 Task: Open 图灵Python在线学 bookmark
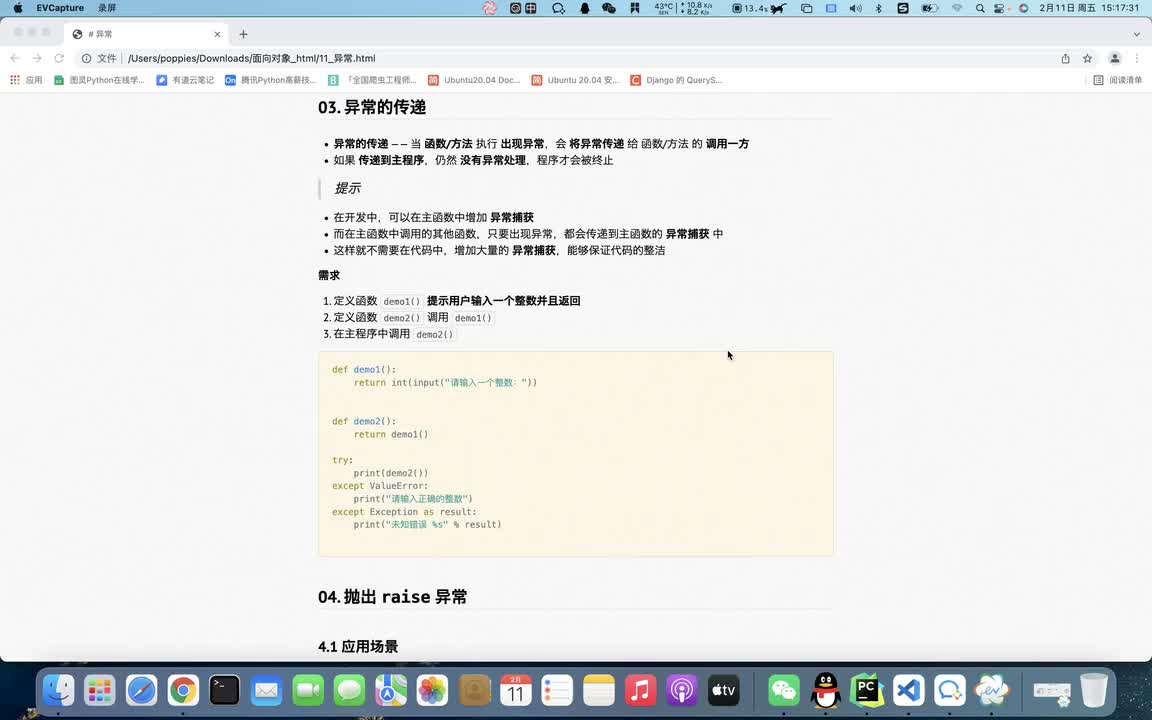pos(99,80)
